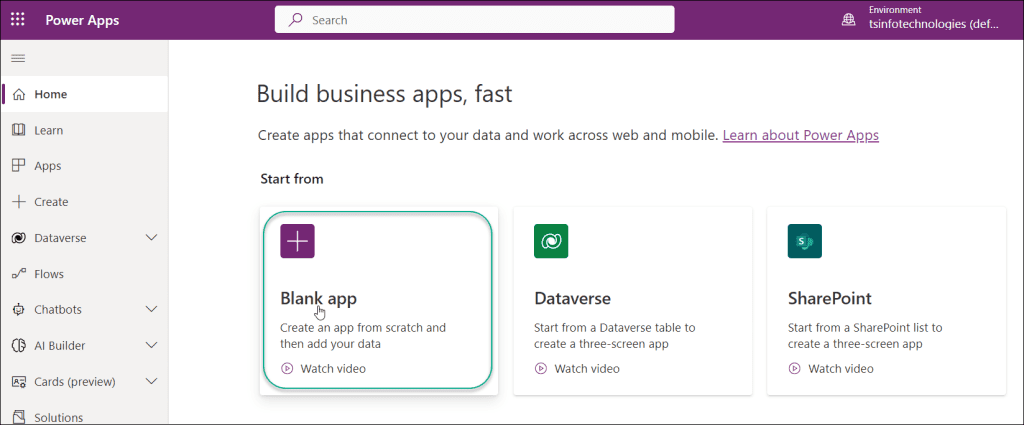Screen dimensions: 1024x425
Task: Click the 'Build business apps, fast' heading
Action: pos(385,93)
